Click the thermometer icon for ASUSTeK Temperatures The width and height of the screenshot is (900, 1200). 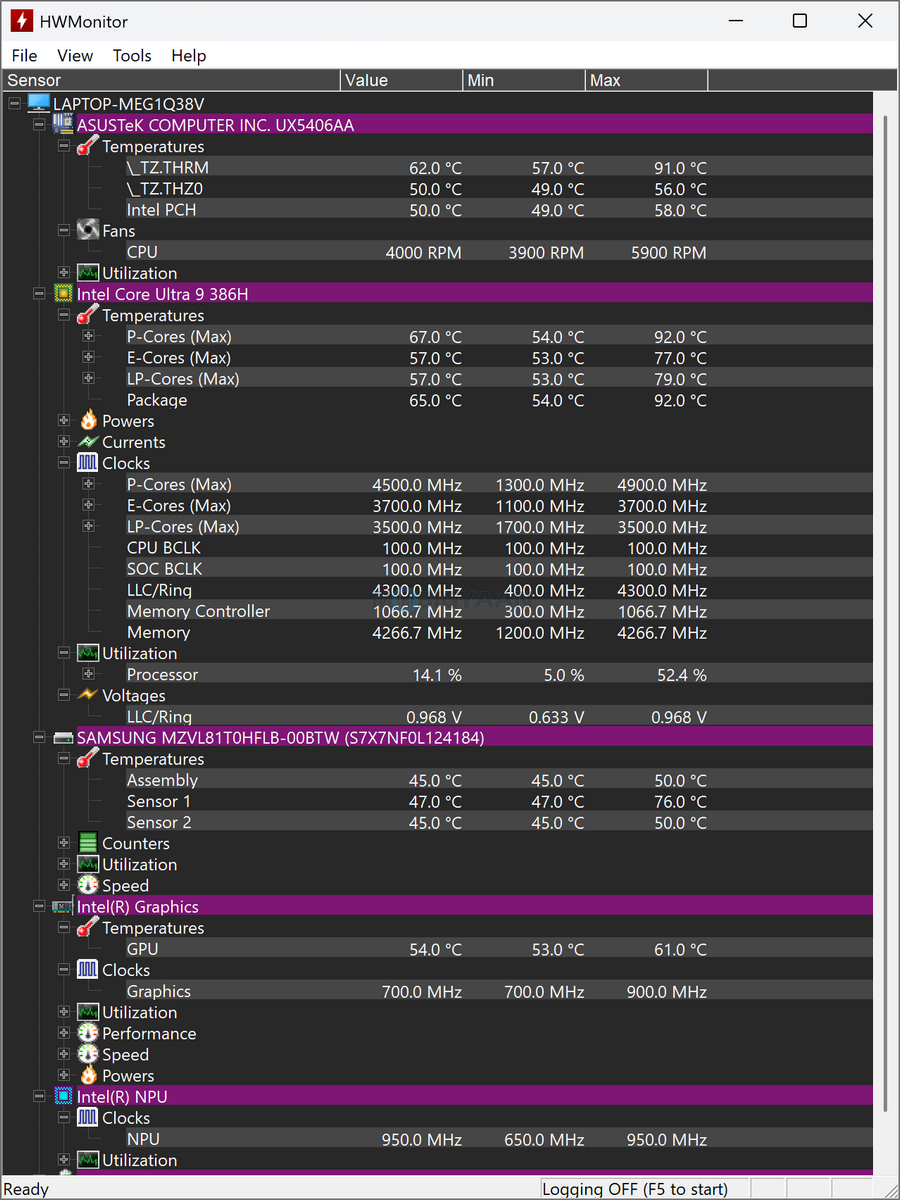88,146
